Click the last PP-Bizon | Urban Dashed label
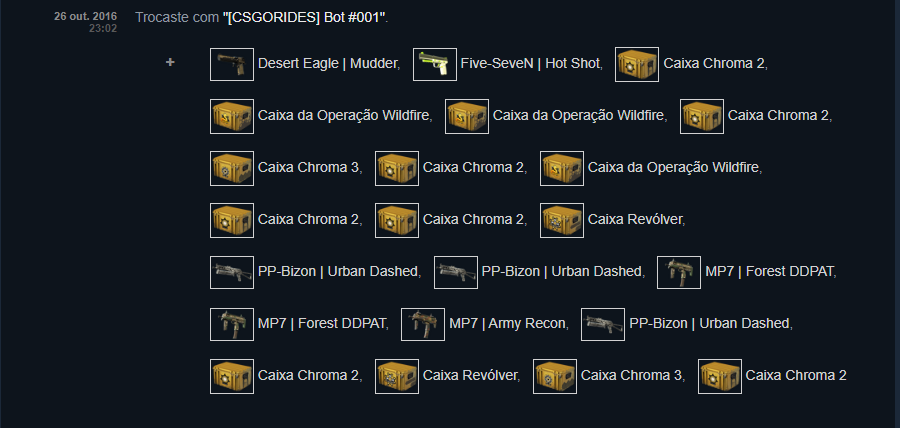Viewport: 900px width, 428px height. point(709,324)
